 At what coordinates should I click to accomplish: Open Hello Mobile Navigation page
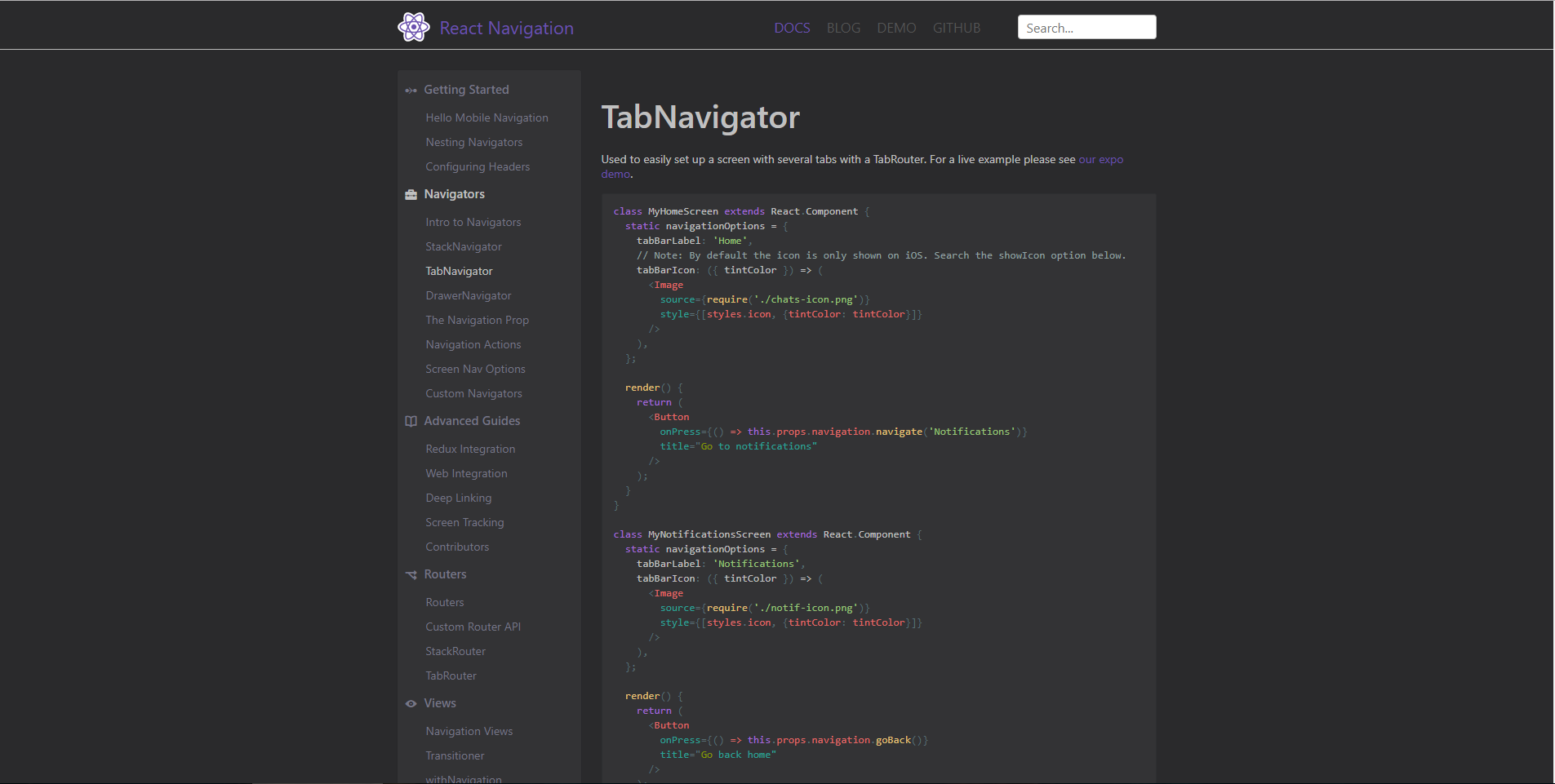tap(486, 117)
